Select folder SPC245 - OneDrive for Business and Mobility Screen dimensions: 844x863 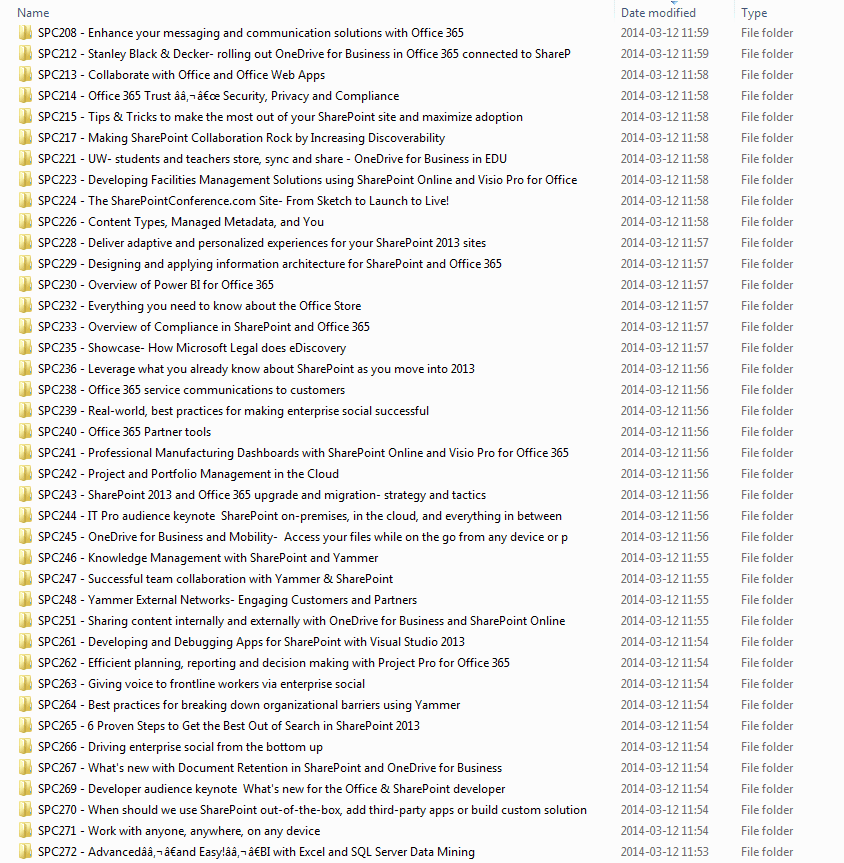(x=303, y=537)
